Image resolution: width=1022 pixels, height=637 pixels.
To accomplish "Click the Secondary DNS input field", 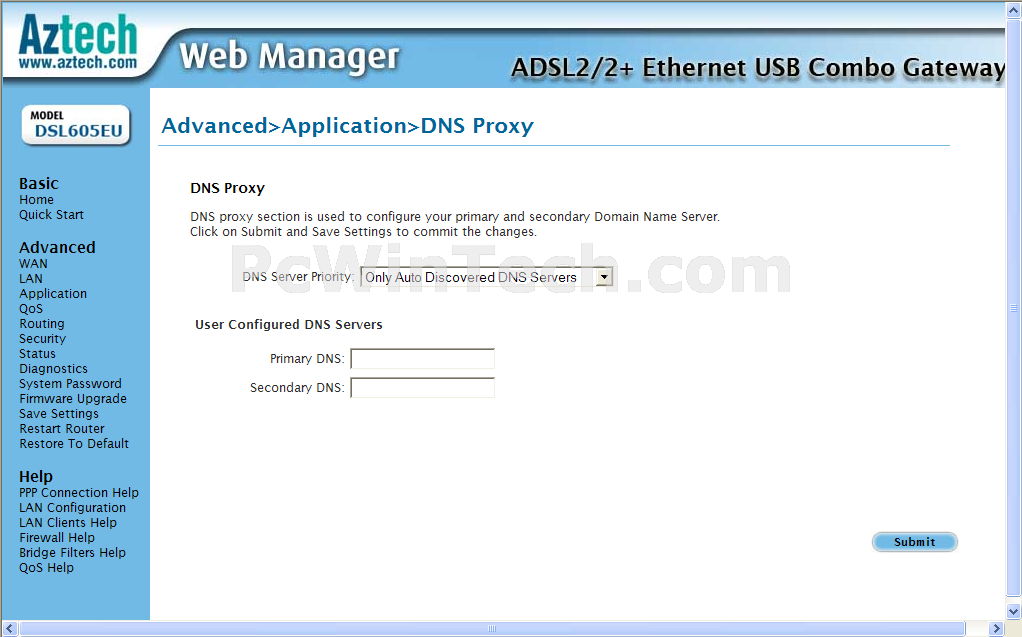I will click(422, 387).
